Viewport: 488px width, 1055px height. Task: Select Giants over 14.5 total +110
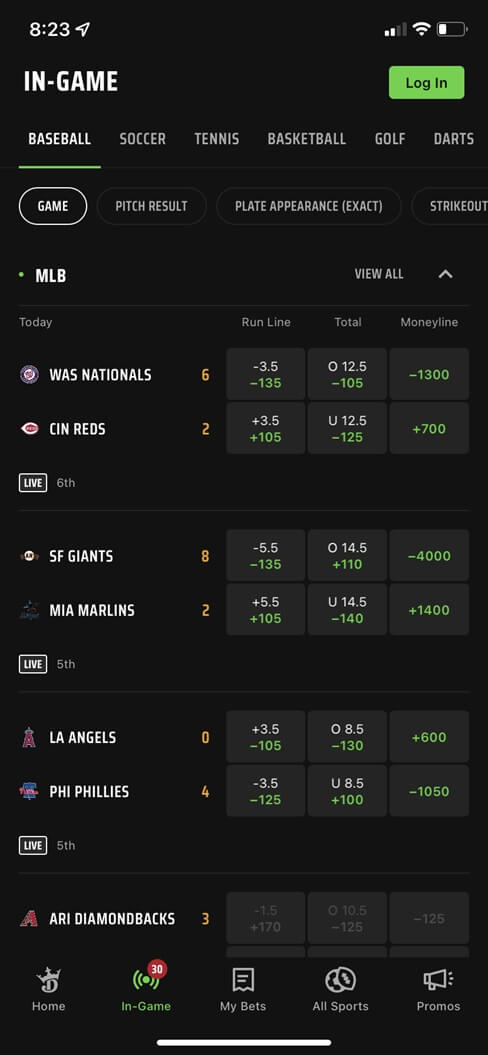[347, 556]
